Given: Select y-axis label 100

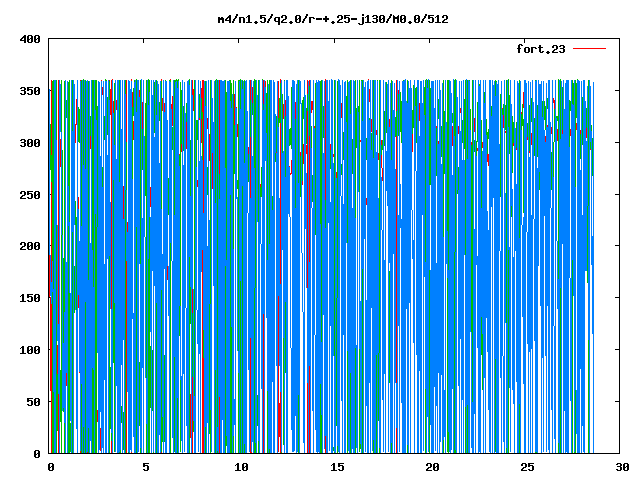Looking at the screenshot, I should coord(30,350).
